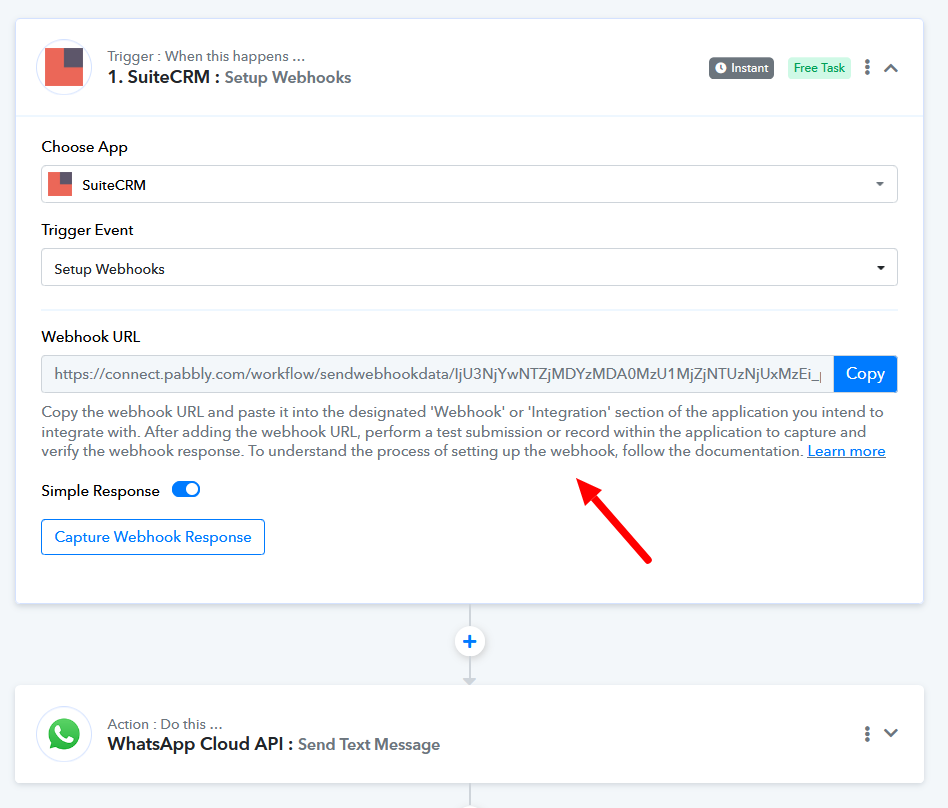Click the '1. SuiteCRM : Setup Webhooks' title
Image resolution: width=948 pixels, height=808 pixels.
click(x=229, y=77)
